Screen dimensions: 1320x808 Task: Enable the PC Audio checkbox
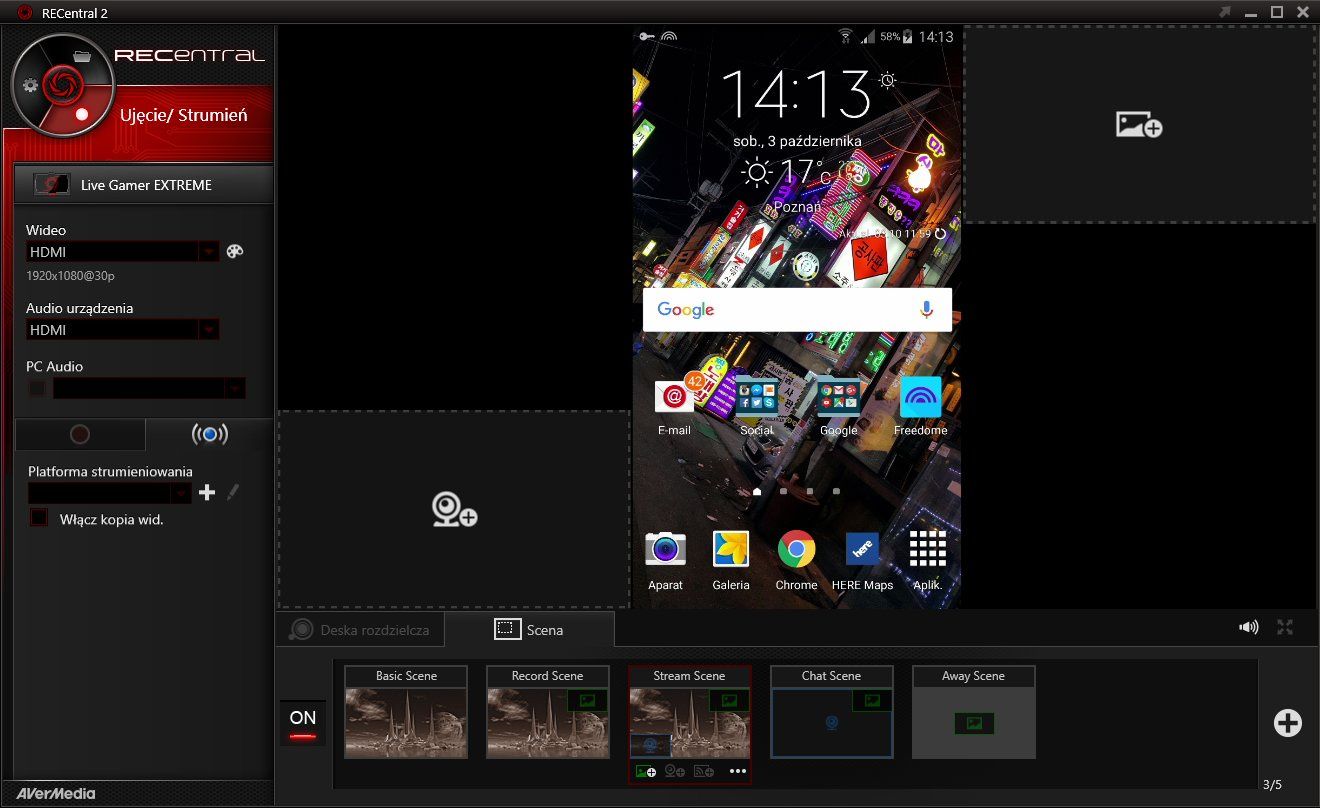(37, 388)
